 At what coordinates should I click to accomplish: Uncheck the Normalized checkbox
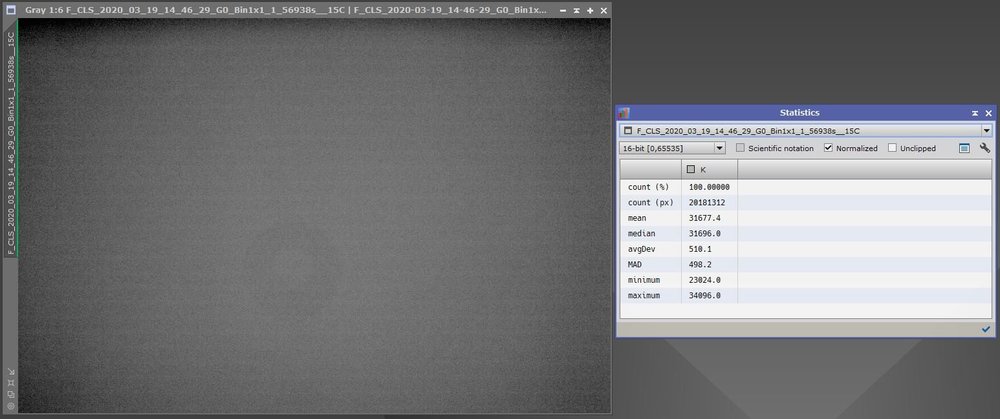point(828,148)
